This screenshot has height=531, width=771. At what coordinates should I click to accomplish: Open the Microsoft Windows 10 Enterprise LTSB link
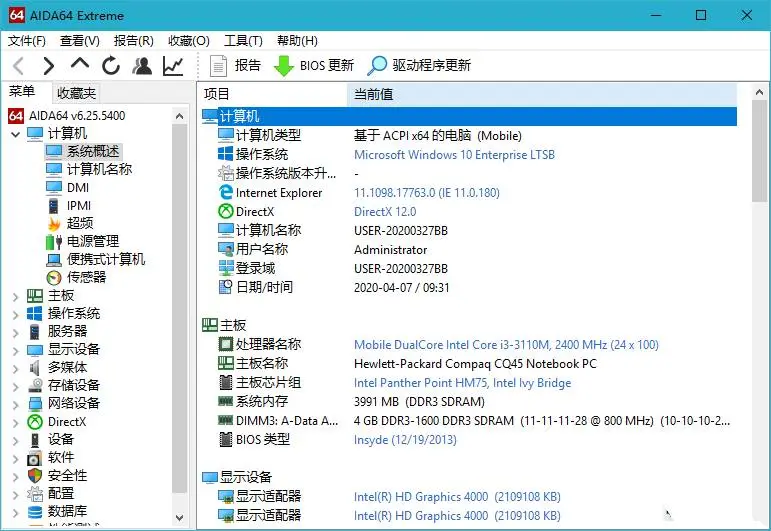pos(454,155)
